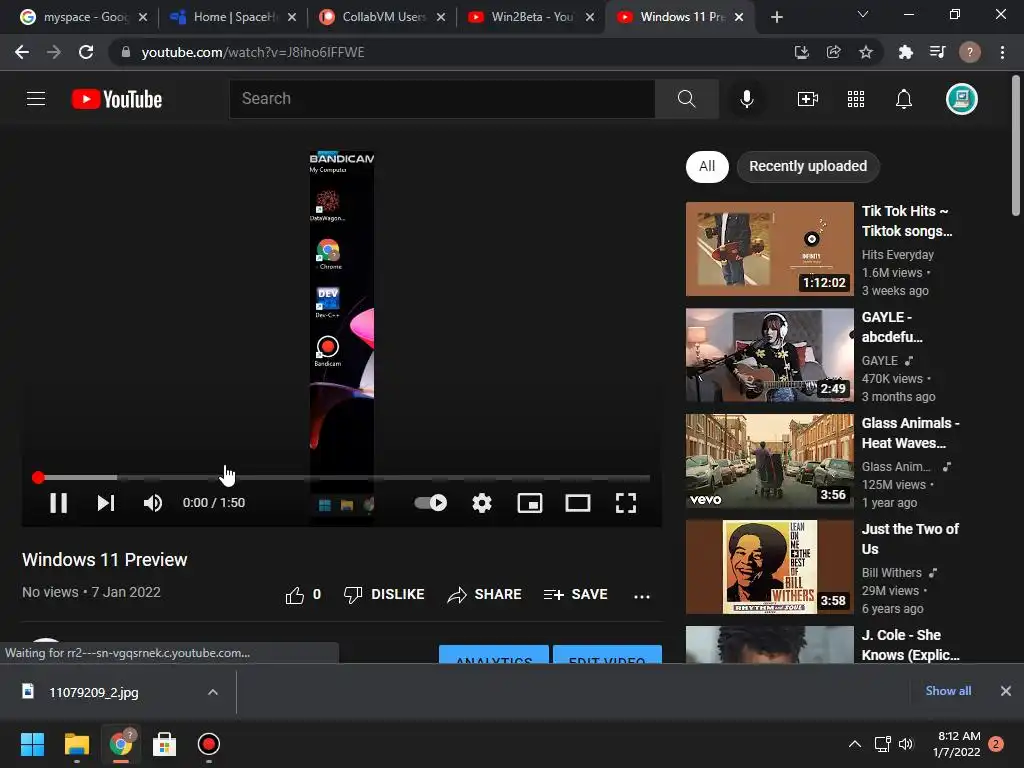Switch to theater mode

pos(578,503)
